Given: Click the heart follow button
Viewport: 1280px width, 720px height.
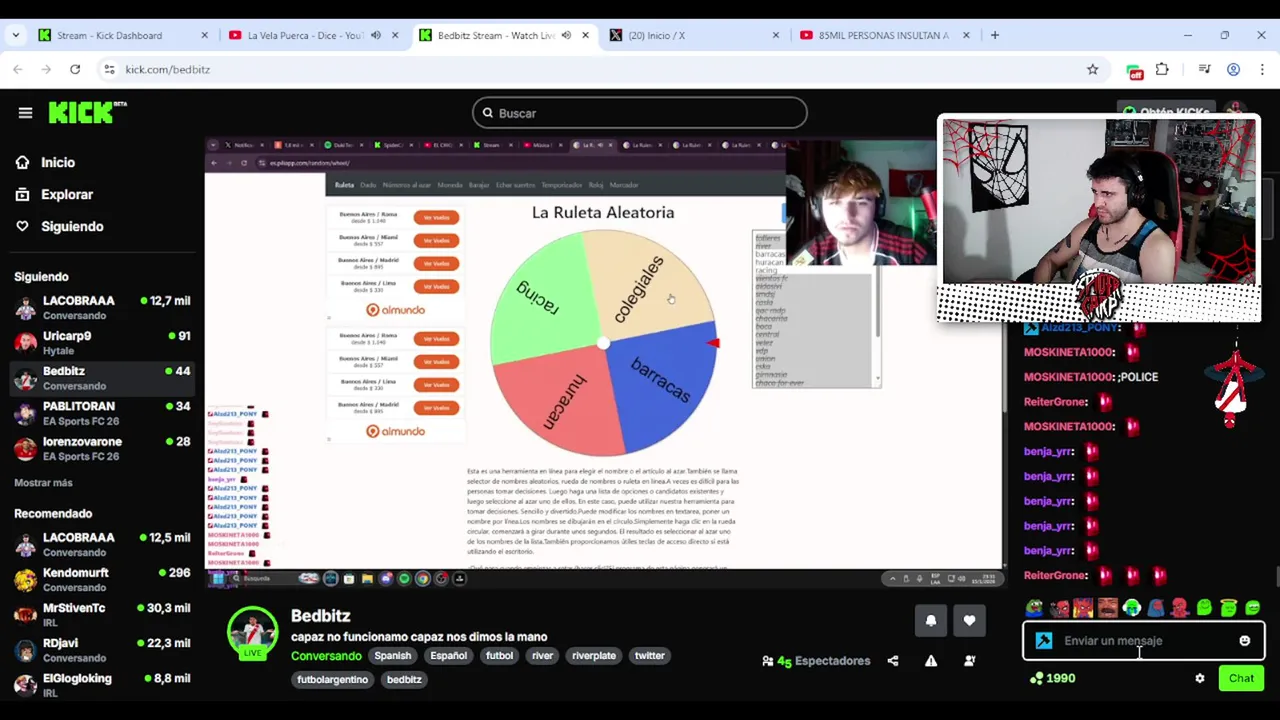Looking at the screenshot, I should pos(969,620).
